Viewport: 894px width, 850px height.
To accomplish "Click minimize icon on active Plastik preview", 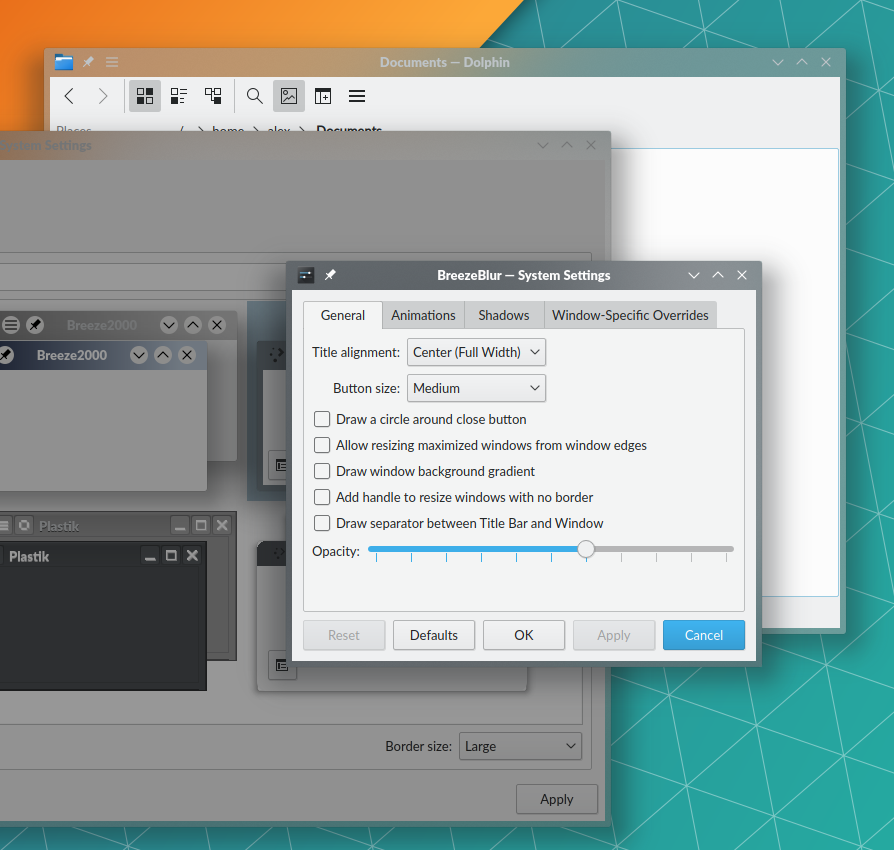I will pyautogui.click(x=151, y=556).
